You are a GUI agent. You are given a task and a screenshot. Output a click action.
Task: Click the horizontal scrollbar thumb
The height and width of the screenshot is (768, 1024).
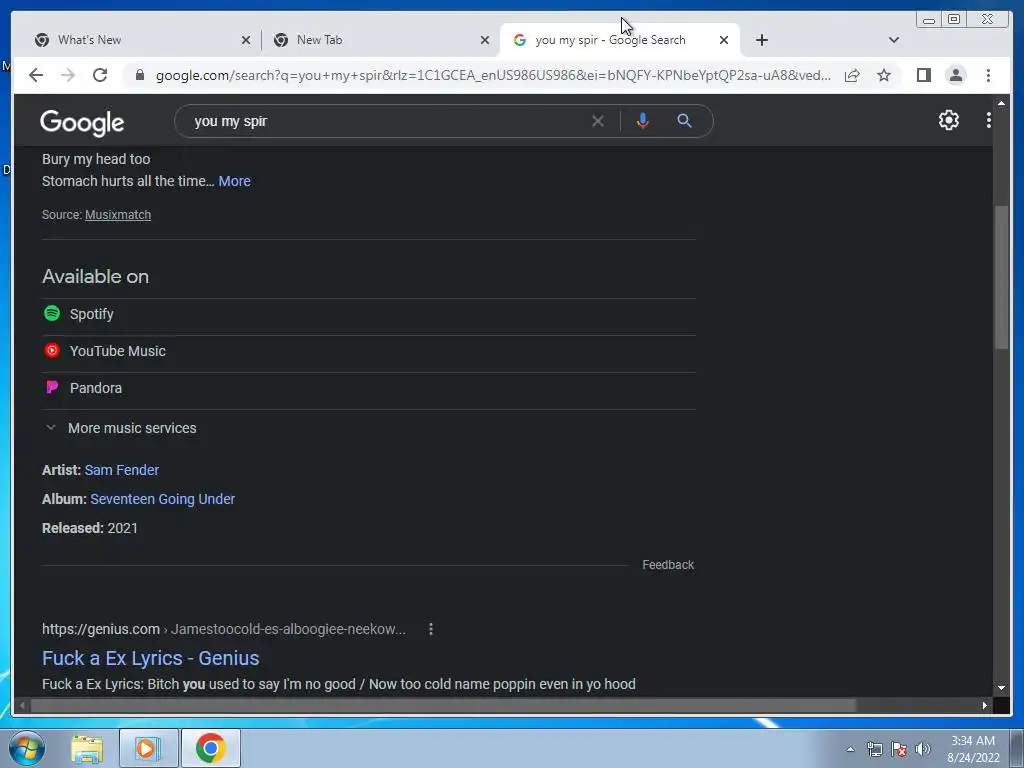pos(443,705)
